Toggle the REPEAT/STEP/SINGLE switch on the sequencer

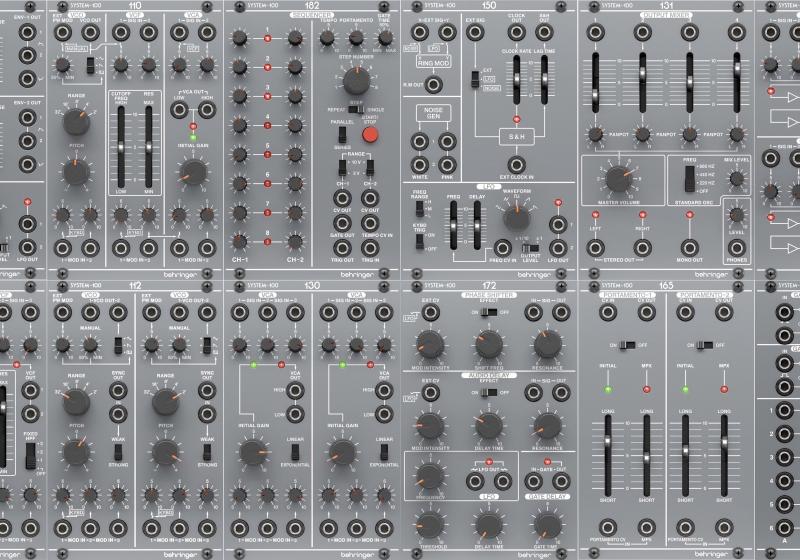[x=356, y=110]
